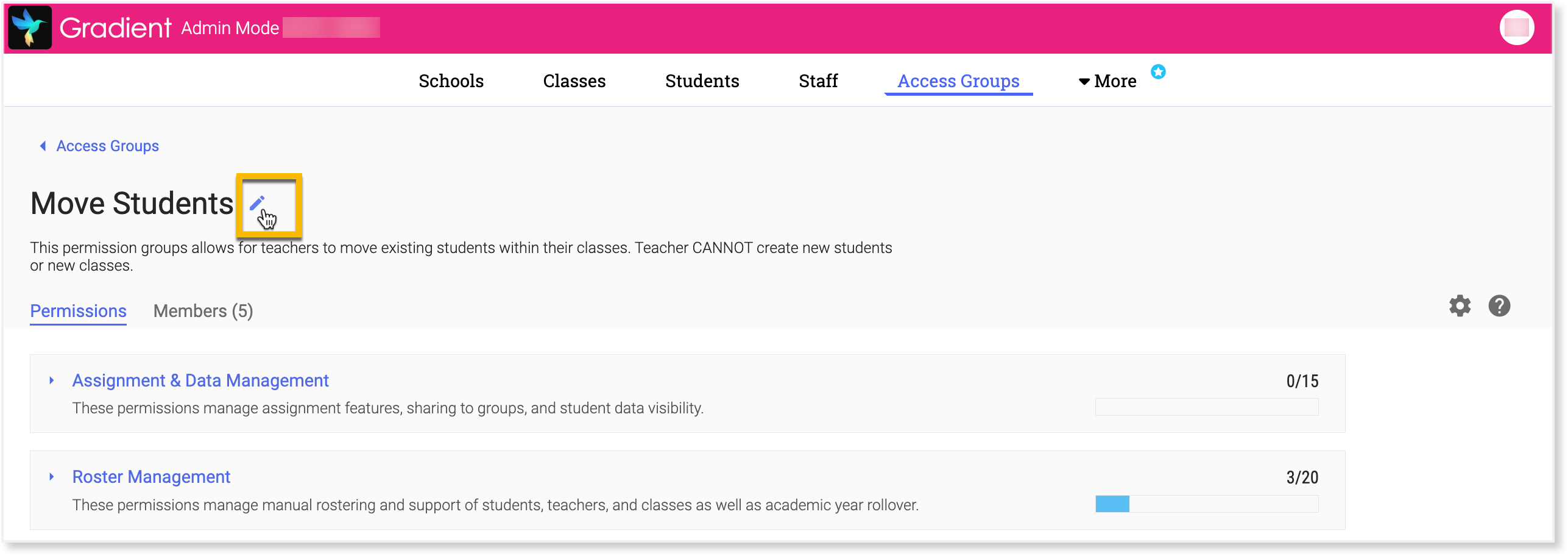1568x556 pixels.
Task: Navigate to the Classes section
Action: click(574, 80)
